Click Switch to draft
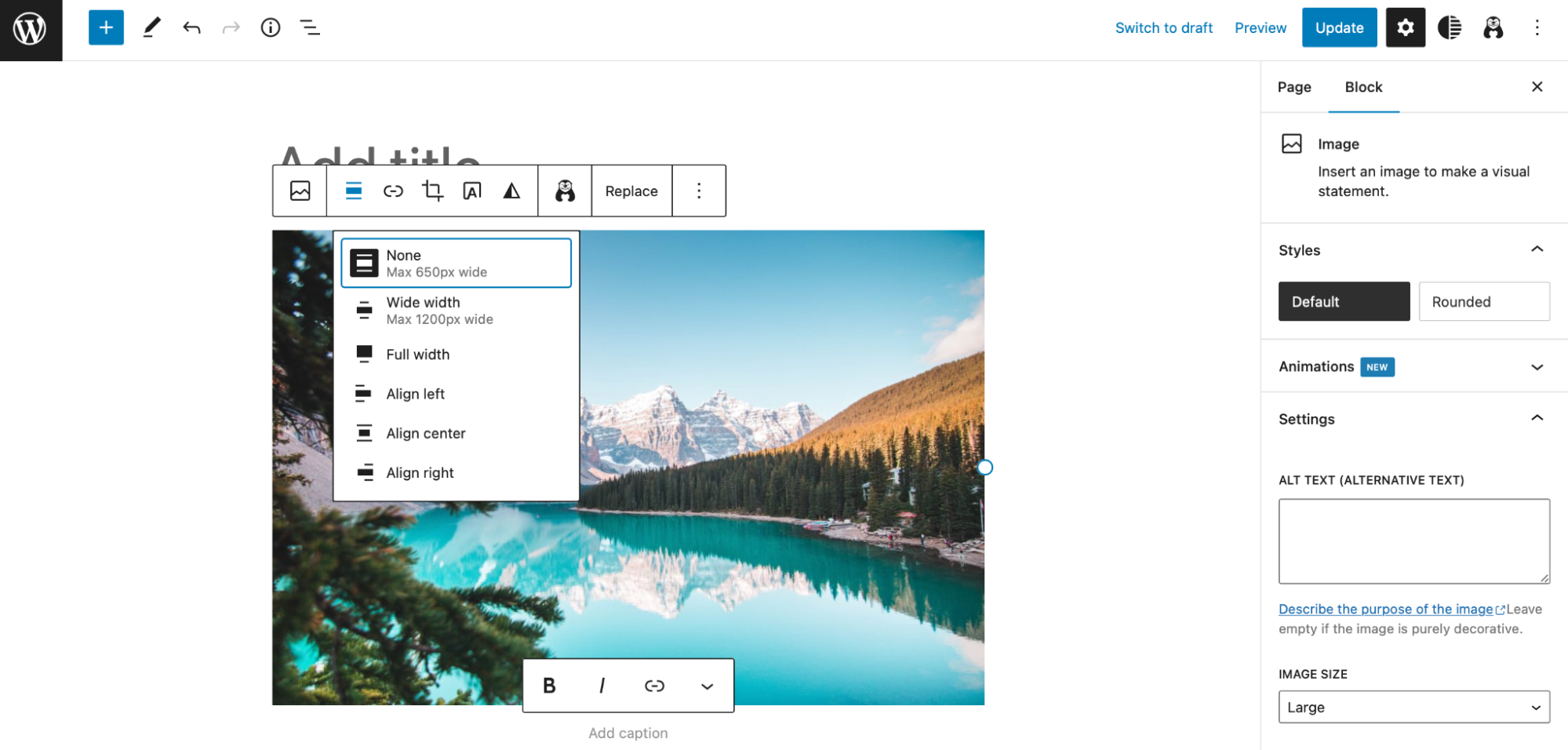 (1163, 27)
